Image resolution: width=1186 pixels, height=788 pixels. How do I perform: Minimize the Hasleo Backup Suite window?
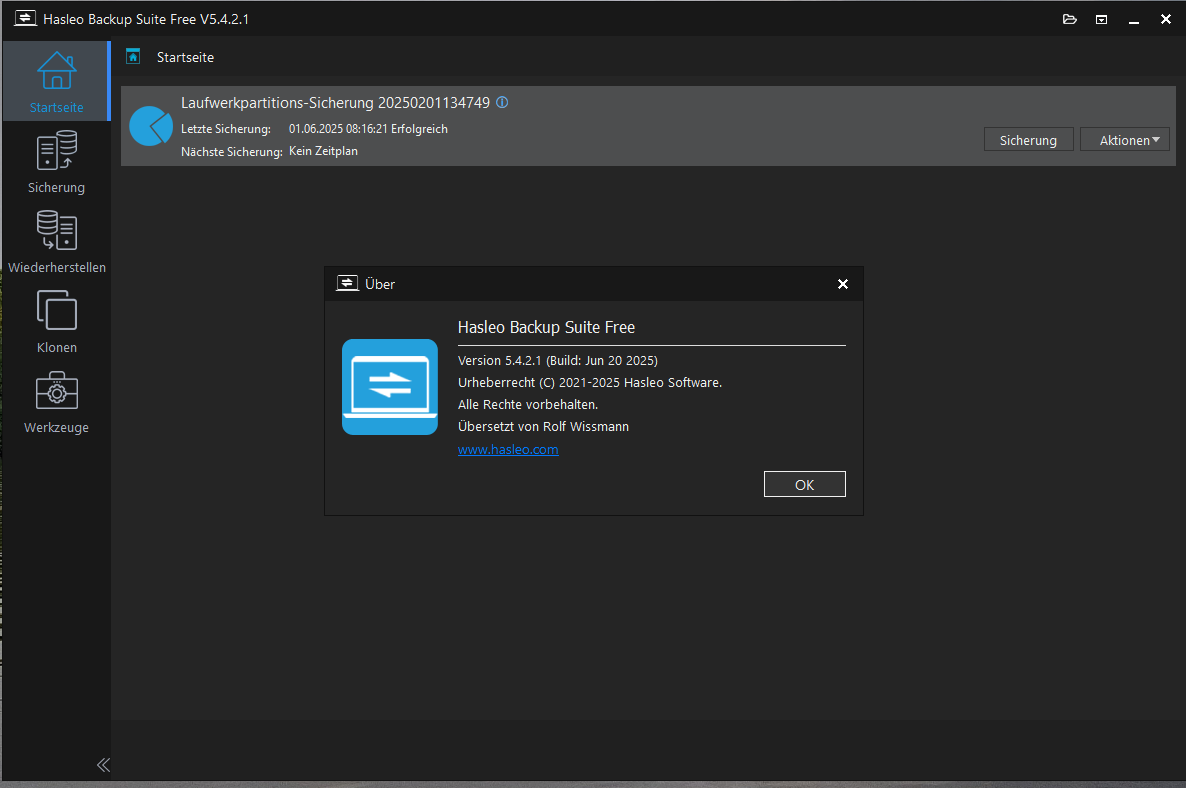pos(1134,20)
